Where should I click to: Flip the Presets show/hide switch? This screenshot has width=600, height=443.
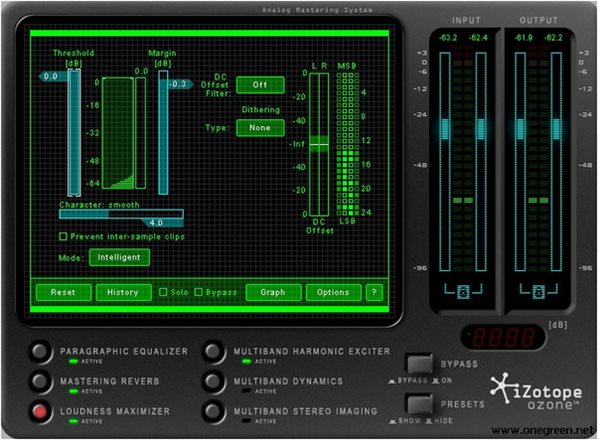[x=419, y=404]
